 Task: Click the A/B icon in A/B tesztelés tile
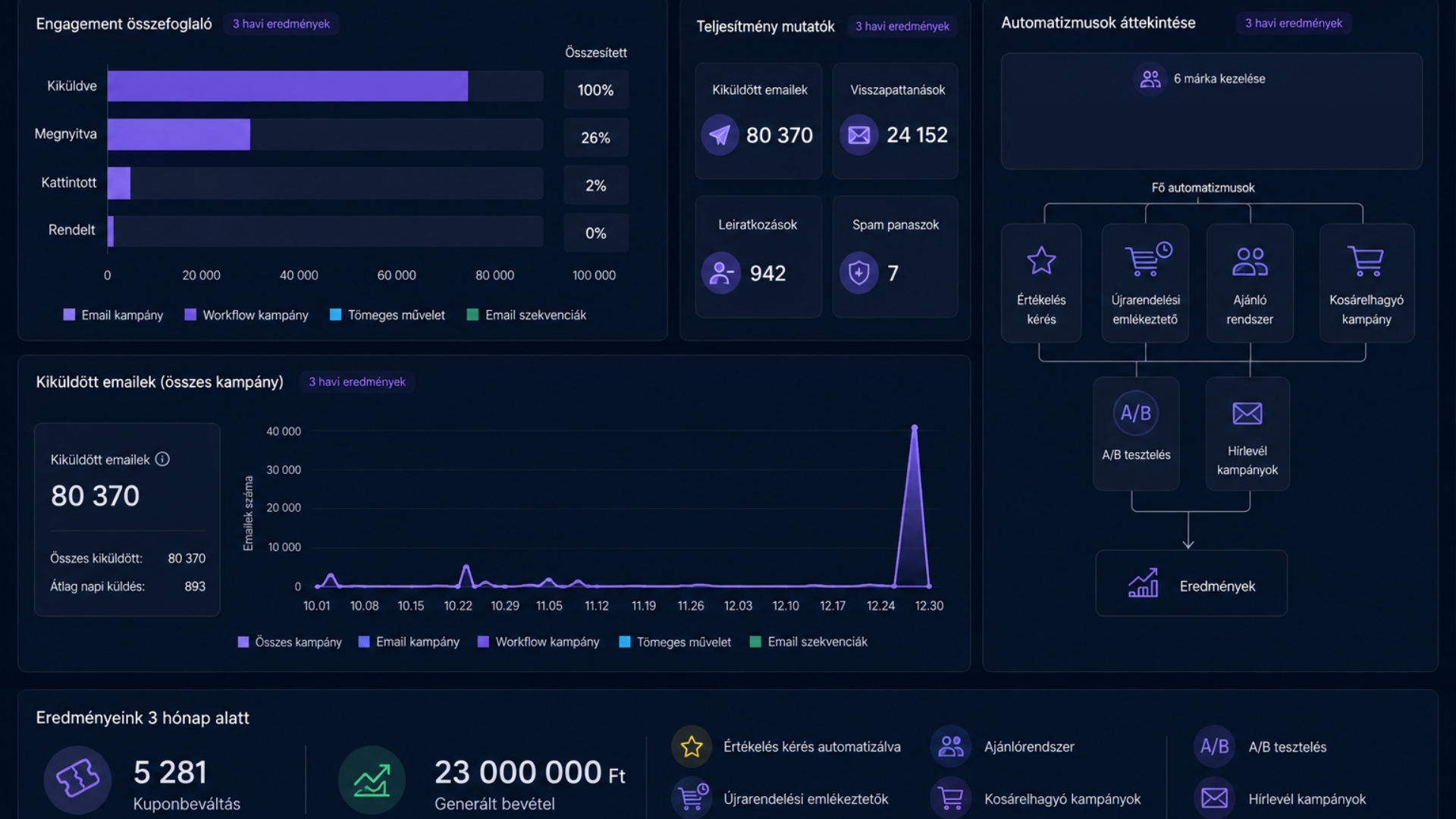1136,413
